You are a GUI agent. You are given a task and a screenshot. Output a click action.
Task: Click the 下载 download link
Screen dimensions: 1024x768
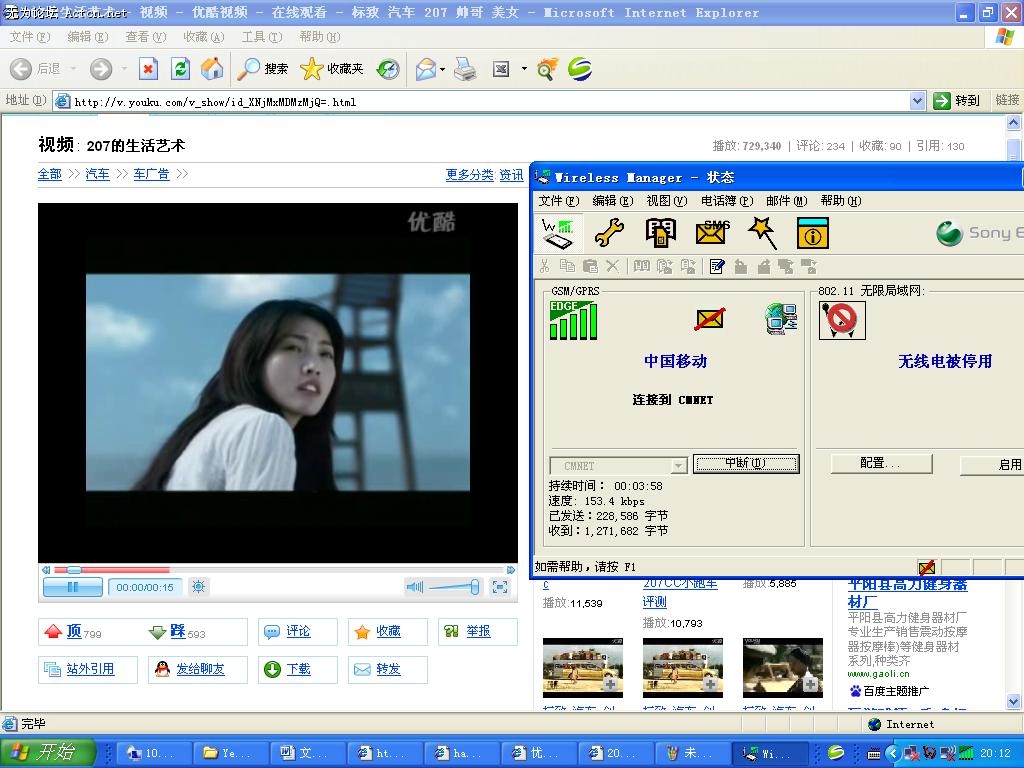tap(297, 669)
